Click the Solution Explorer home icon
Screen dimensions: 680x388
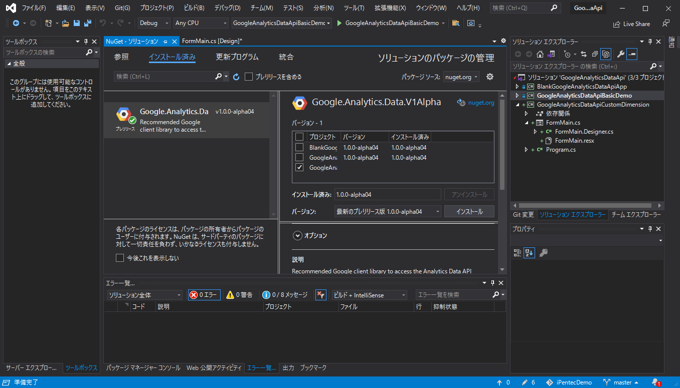540,54
